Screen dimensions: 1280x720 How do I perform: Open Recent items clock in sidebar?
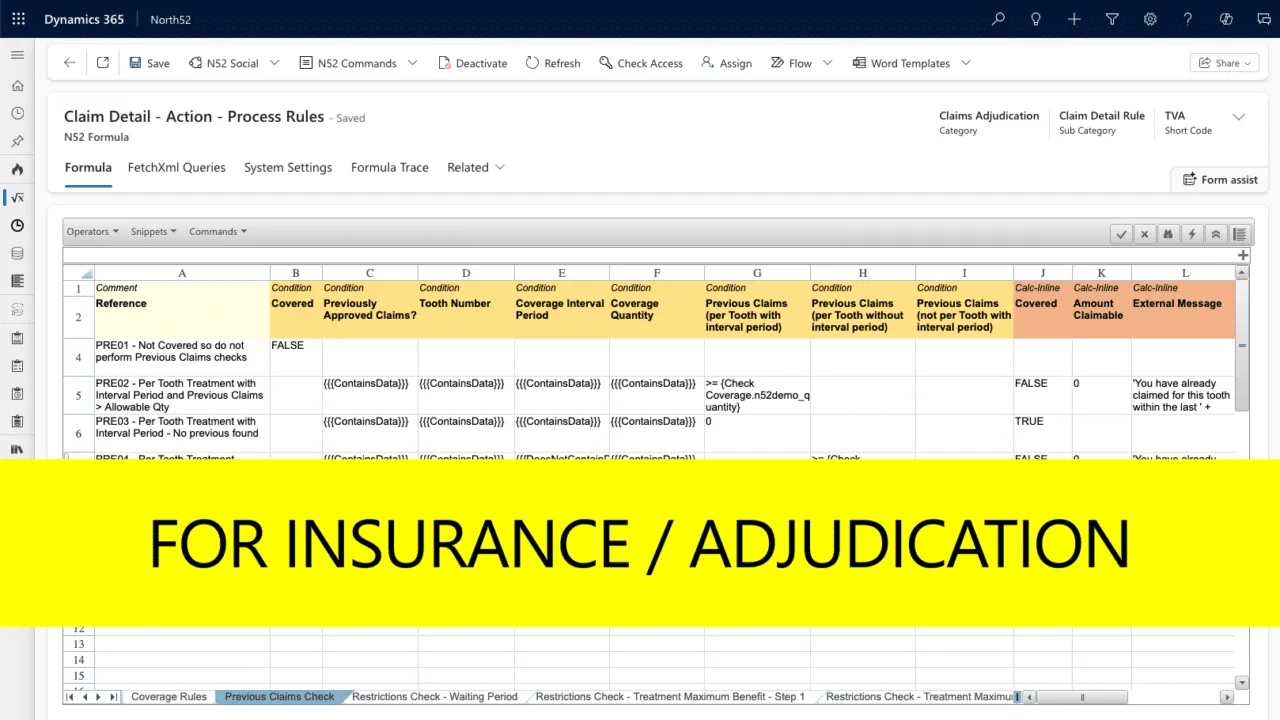(17, 114)
